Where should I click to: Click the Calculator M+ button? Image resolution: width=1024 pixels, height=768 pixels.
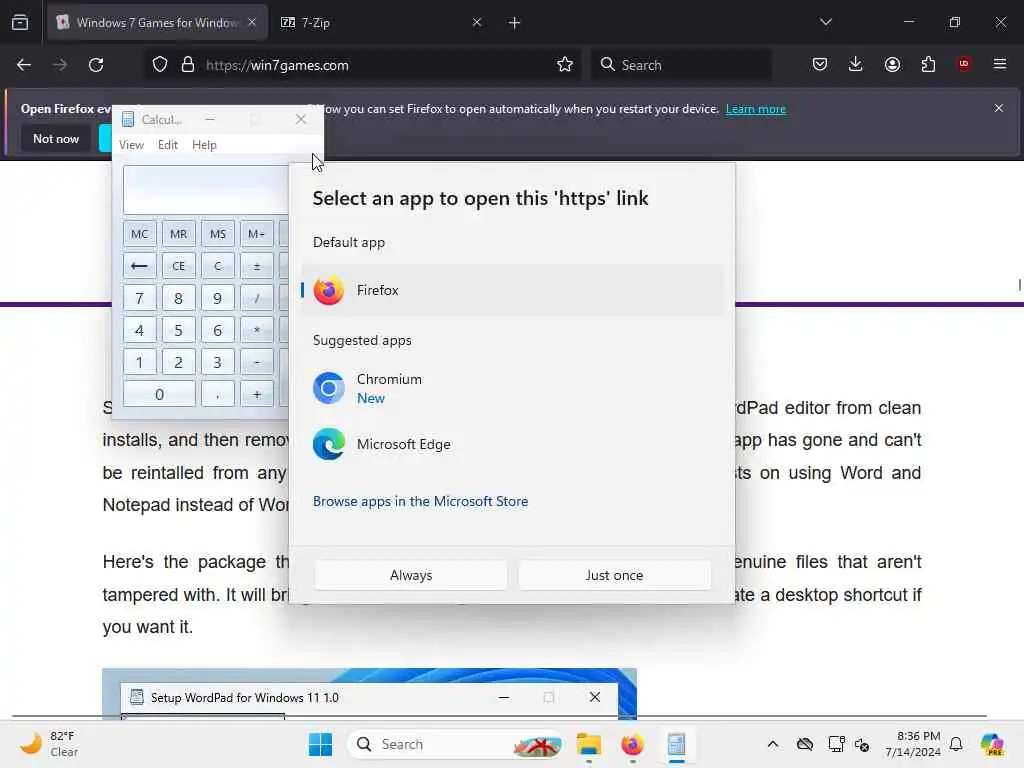click(257, 234)
